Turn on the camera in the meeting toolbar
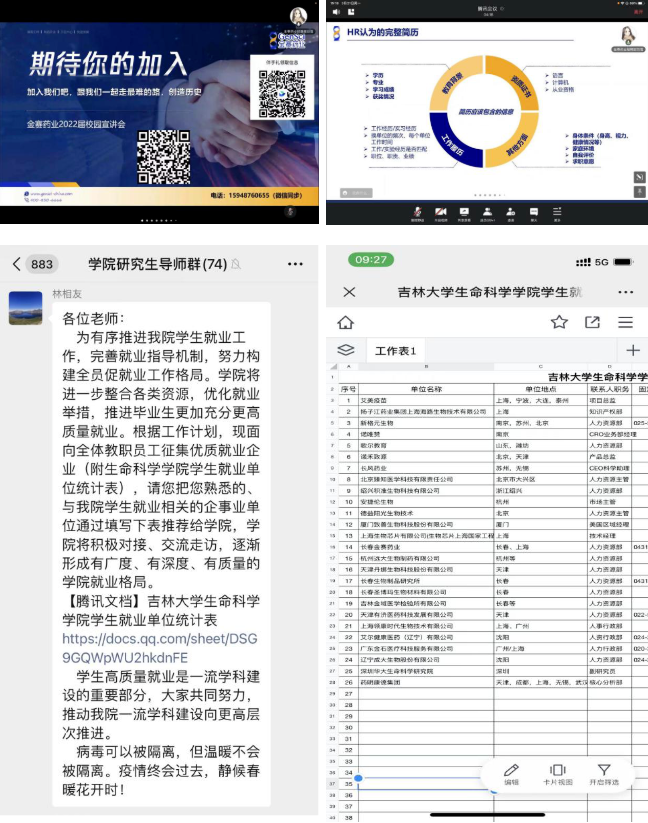 [440, 213]
